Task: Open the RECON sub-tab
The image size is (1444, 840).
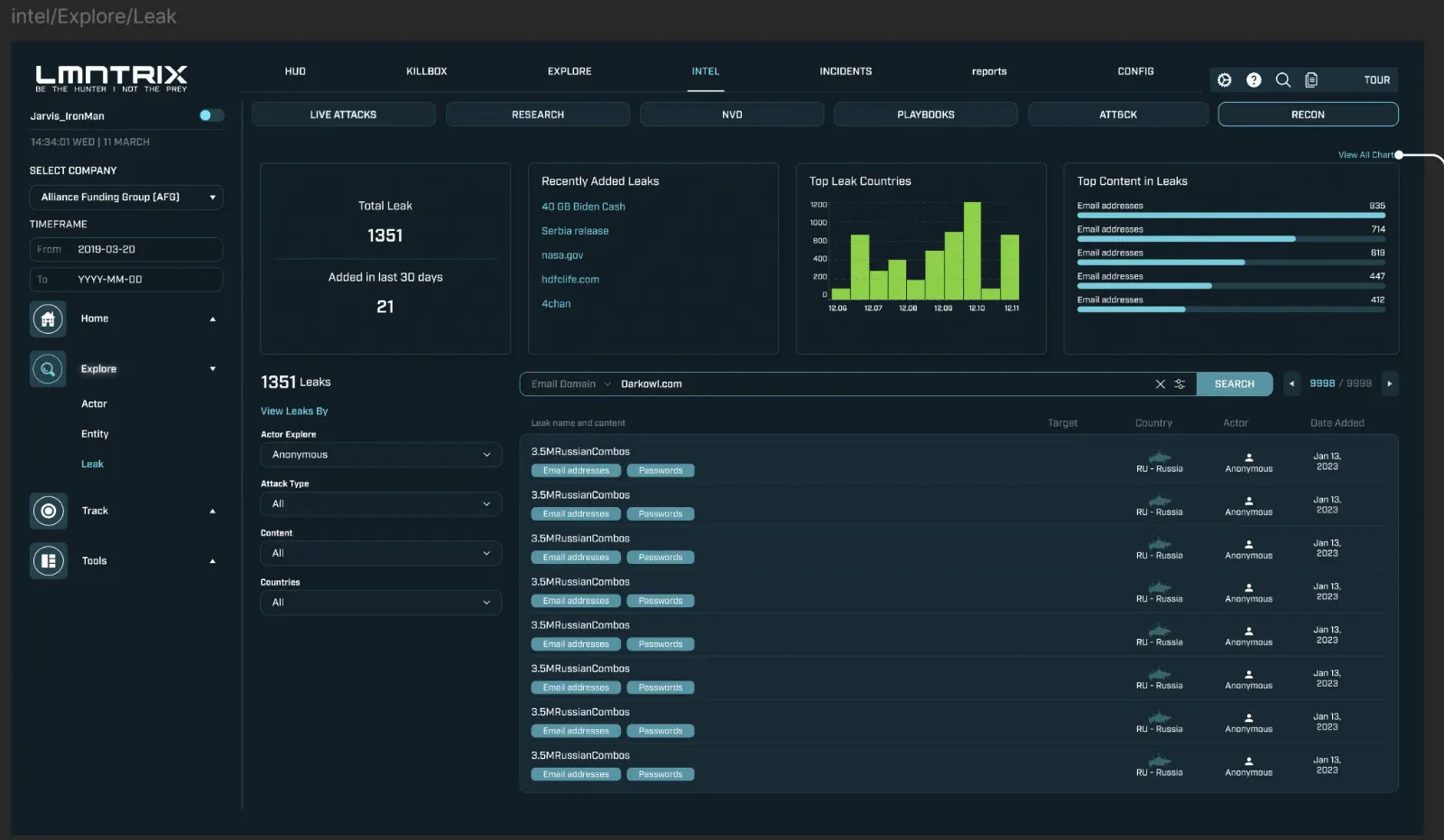Action: click(x=1308, y=115)
